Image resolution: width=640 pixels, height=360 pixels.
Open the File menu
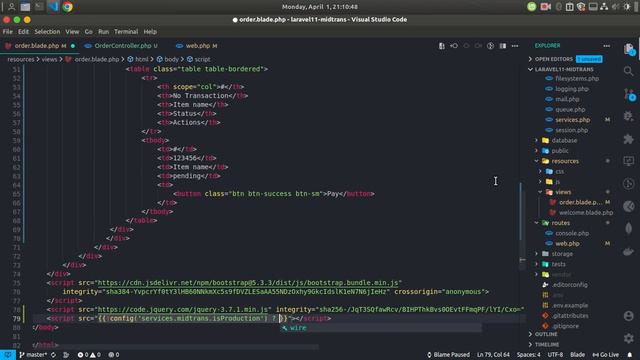(x=8, y=31)
